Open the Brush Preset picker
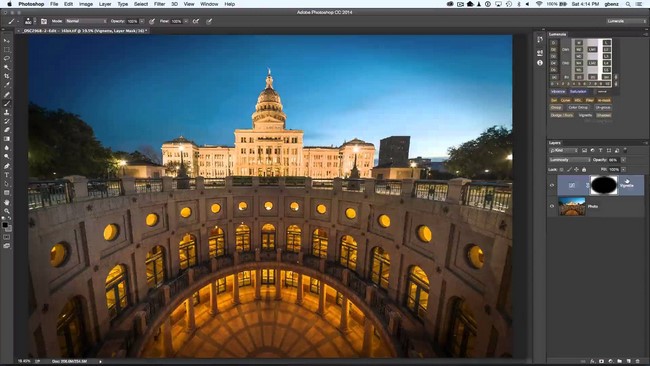The image size is (650, 366). [x=29, y=21]
